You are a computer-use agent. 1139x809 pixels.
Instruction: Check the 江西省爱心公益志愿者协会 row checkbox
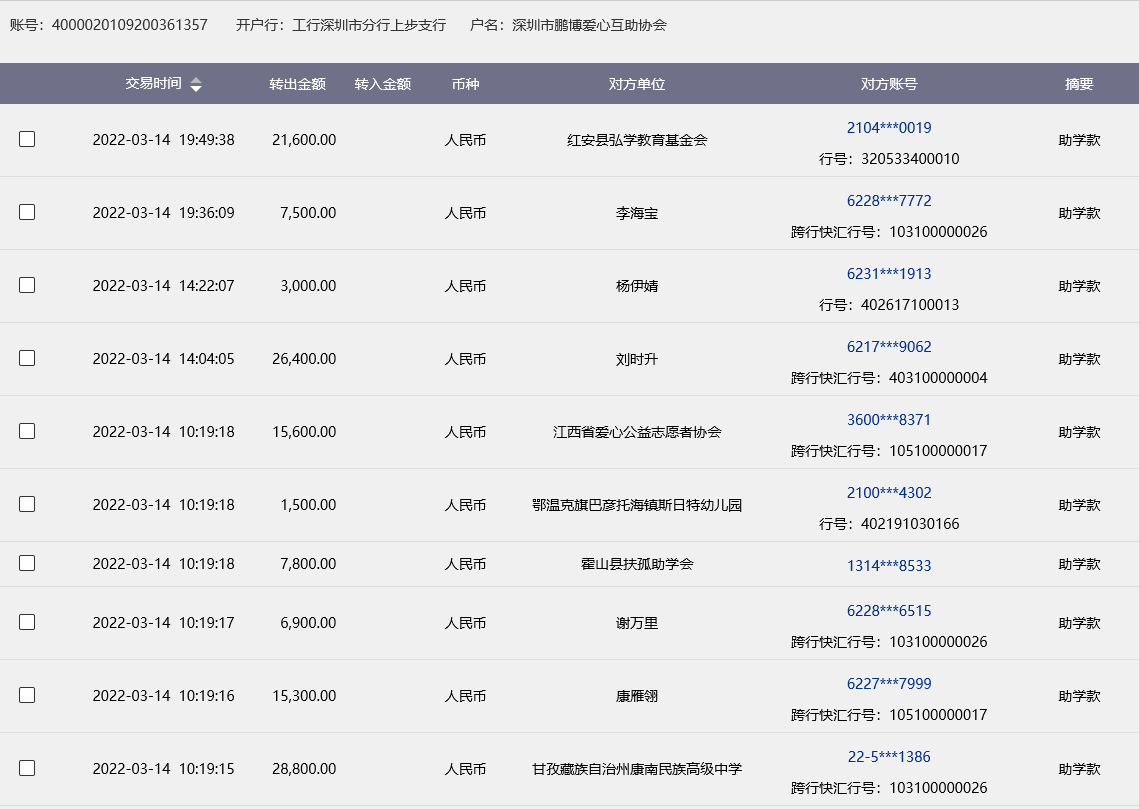click(27, 431)
